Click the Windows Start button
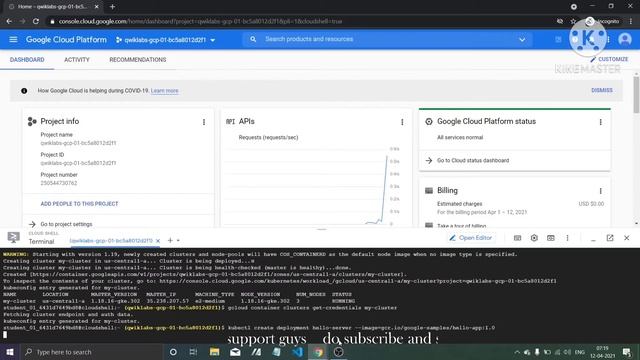The height and width of the screenshot is (360, 640). [x=10, y=352]
